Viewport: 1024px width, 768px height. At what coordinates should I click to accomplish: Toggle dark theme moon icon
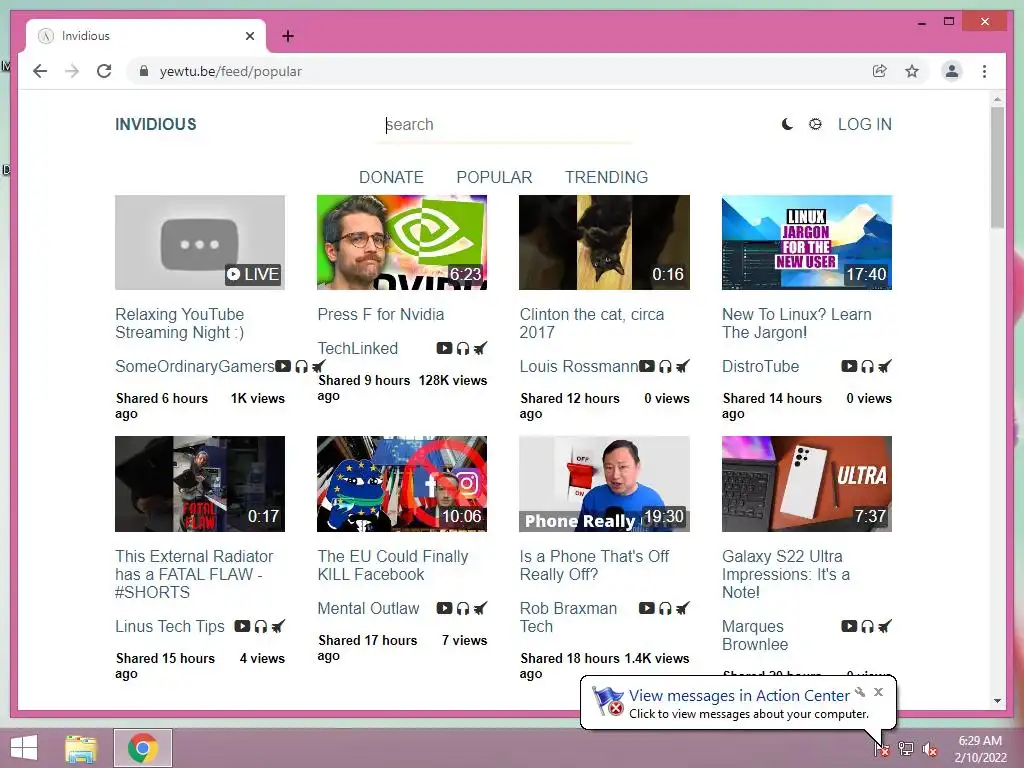point(788,124)
